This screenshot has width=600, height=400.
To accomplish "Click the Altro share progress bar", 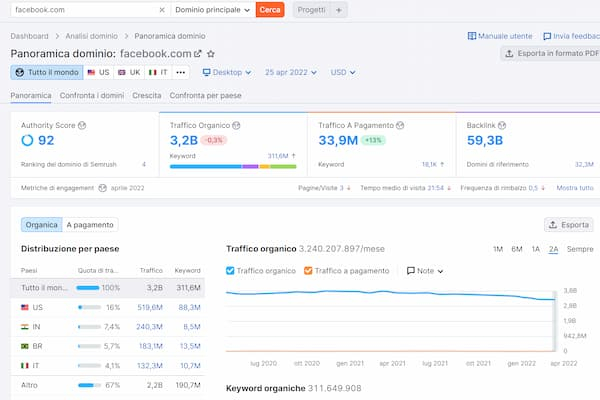I will [x=89, y=385].
